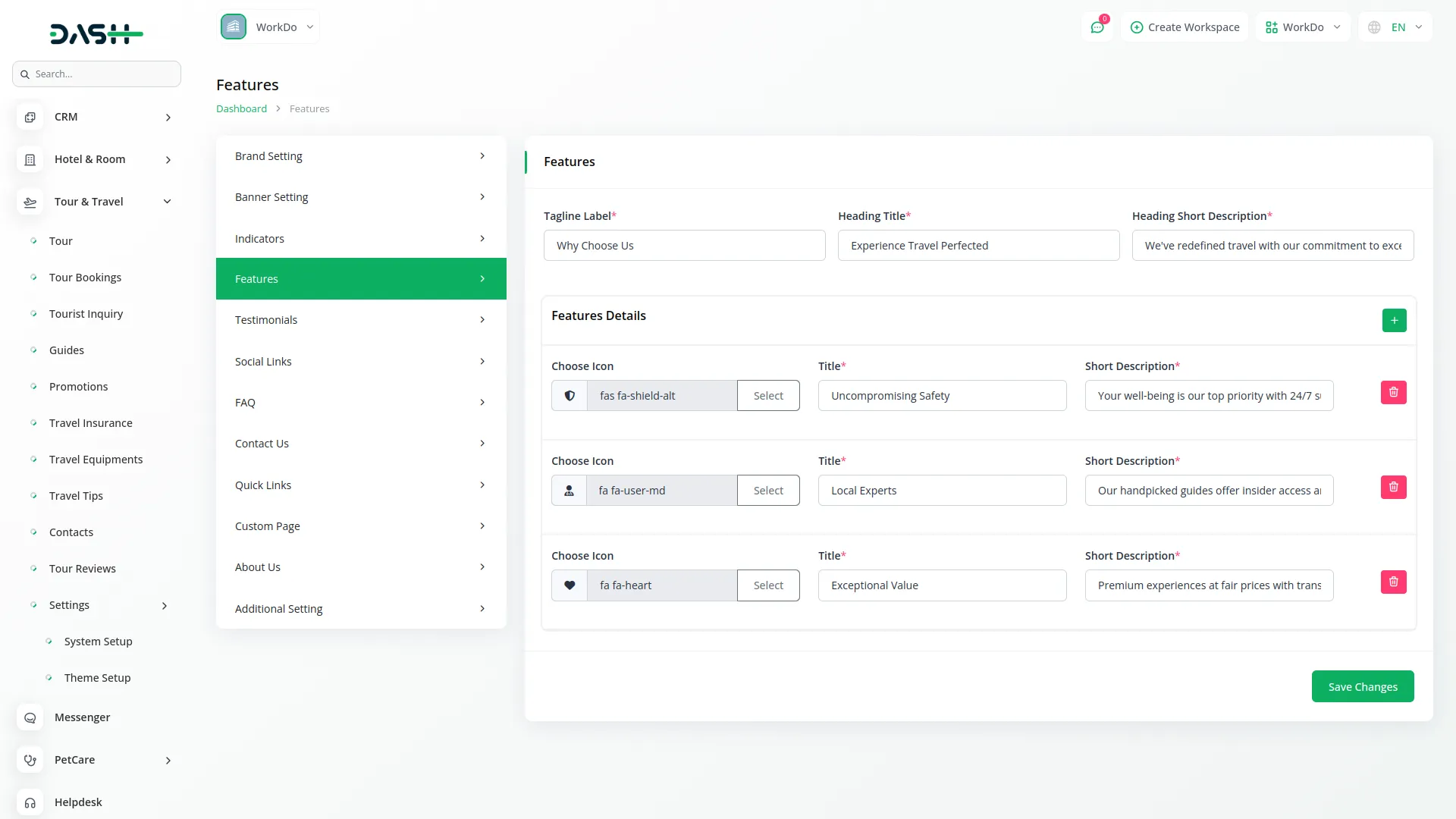This screenshot has height=819, width=1456.
Task: Open the Banner Setting section
Action: (x=361, y=197)
